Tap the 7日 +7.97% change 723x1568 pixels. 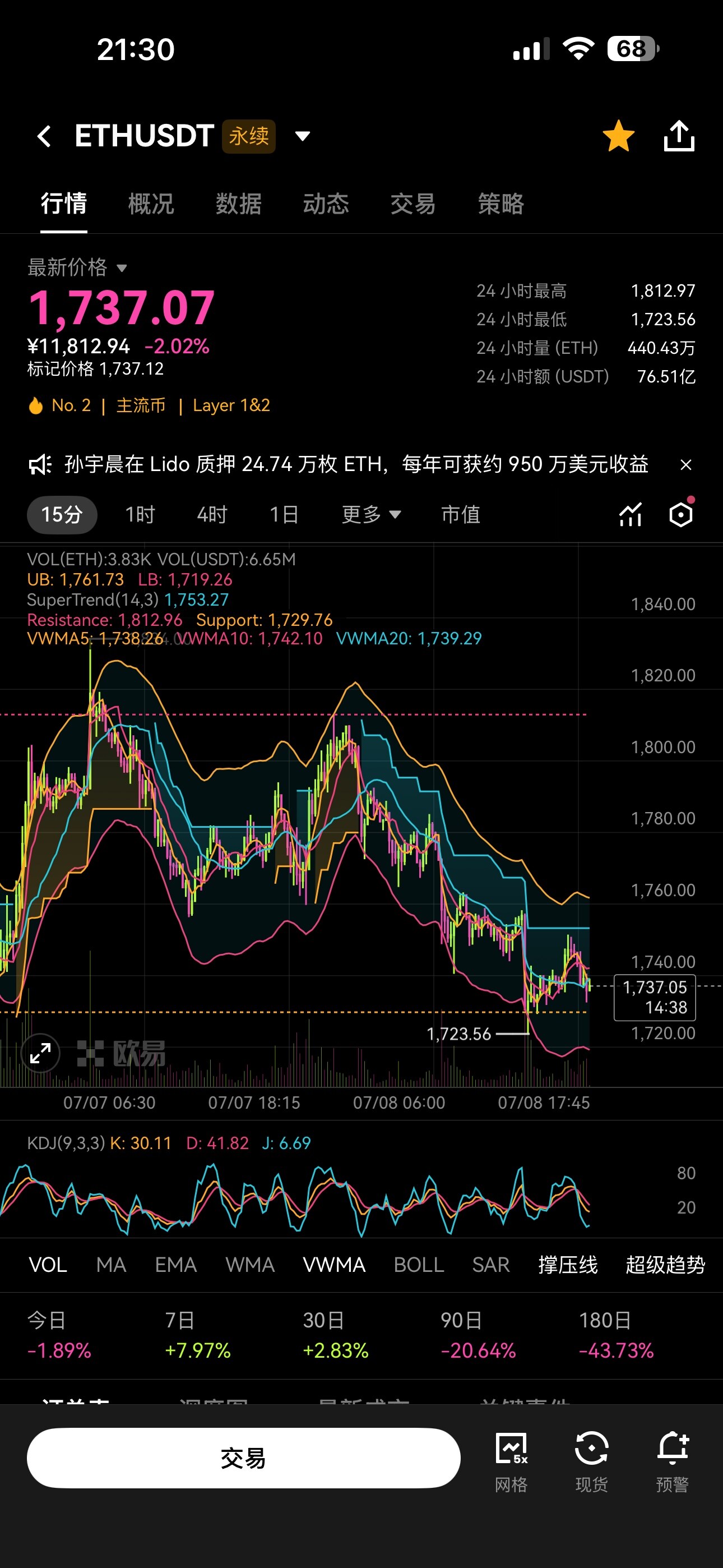point(198,1335)
